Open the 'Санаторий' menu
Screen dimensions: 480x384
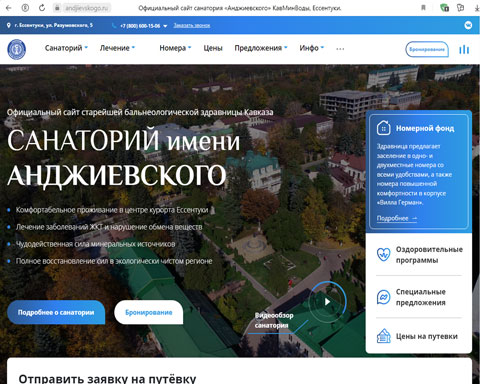click(63, 48)
